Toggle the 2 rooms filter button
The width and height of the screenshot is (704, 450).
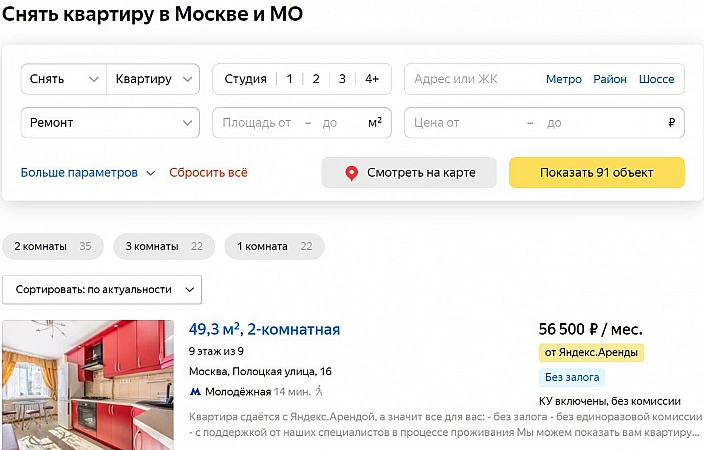click(x=316, y=79)
